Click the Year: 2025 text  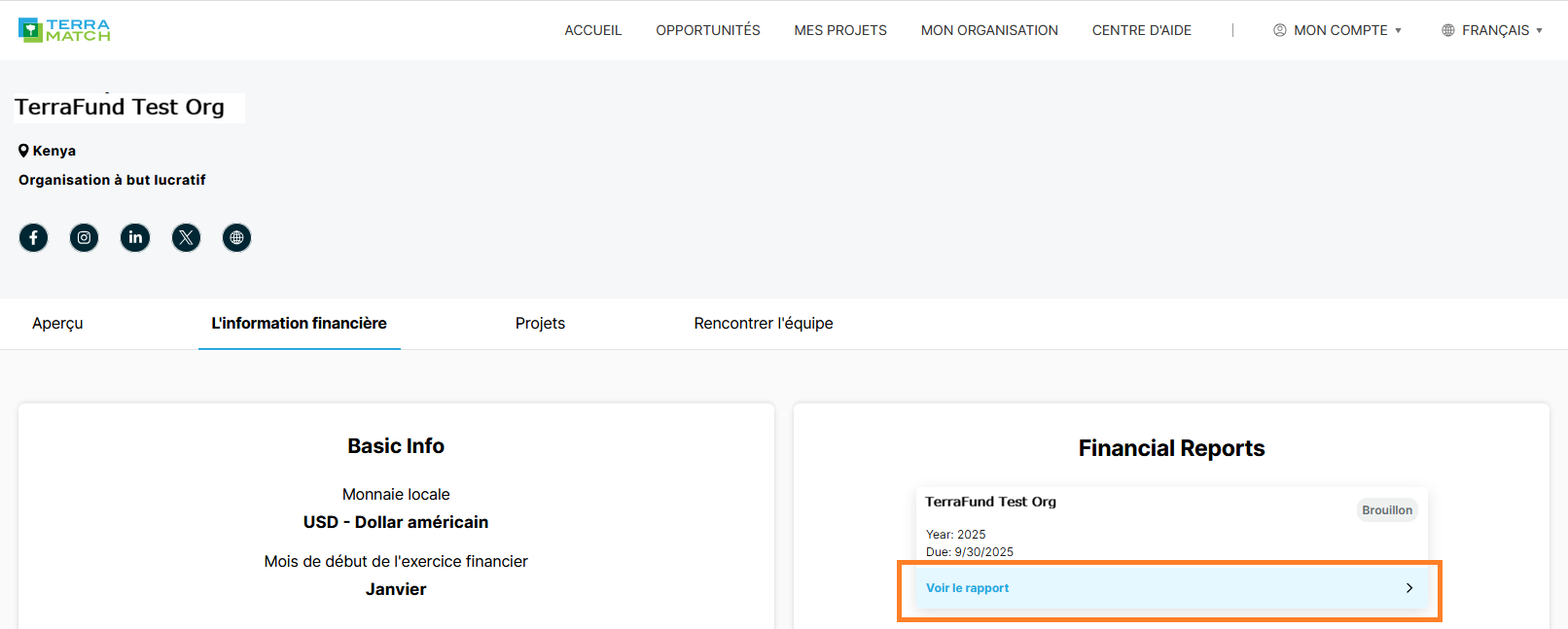(x=956, y=535)
